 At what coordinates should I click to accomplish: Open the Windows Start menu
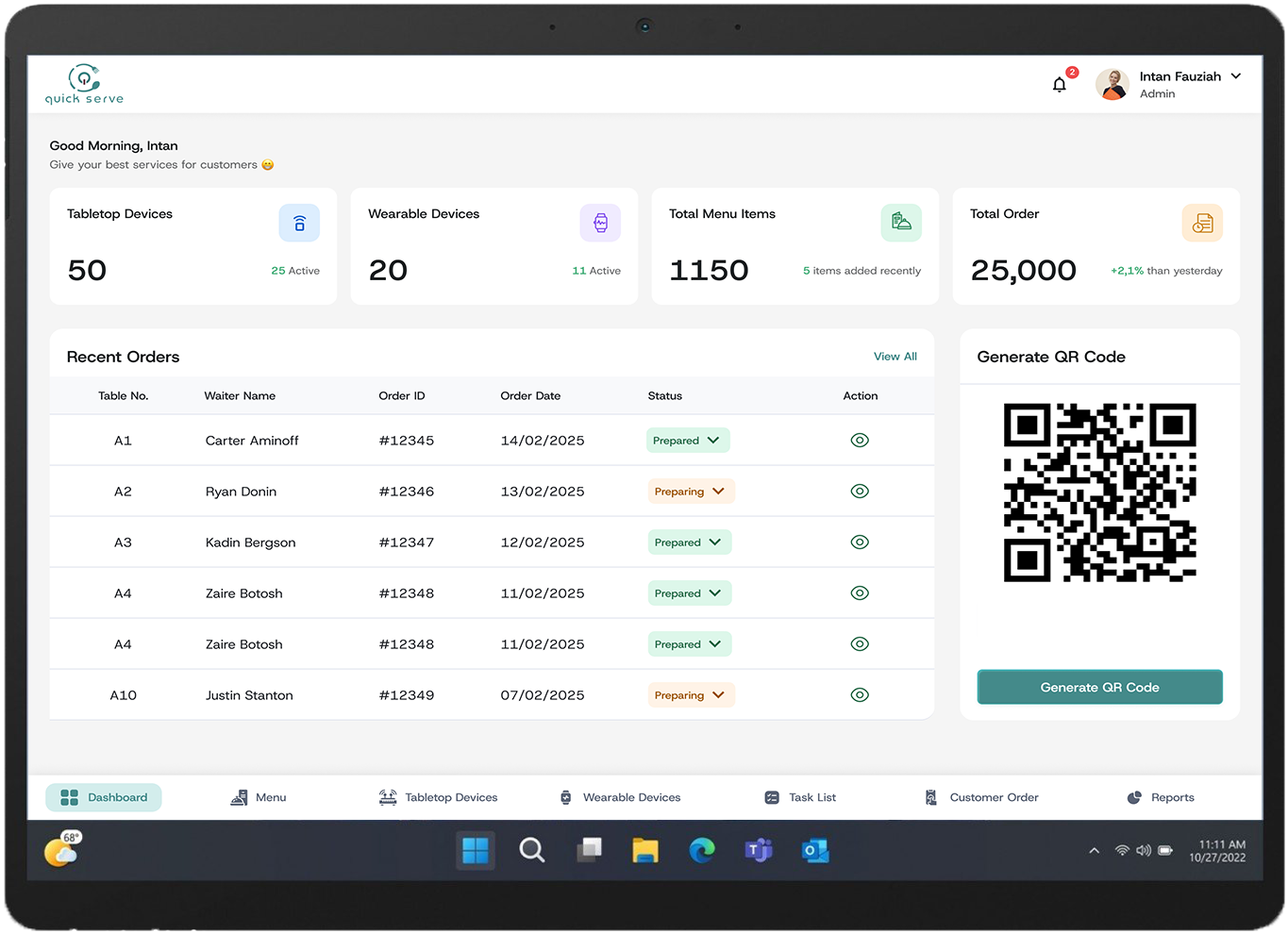(476, 850)
